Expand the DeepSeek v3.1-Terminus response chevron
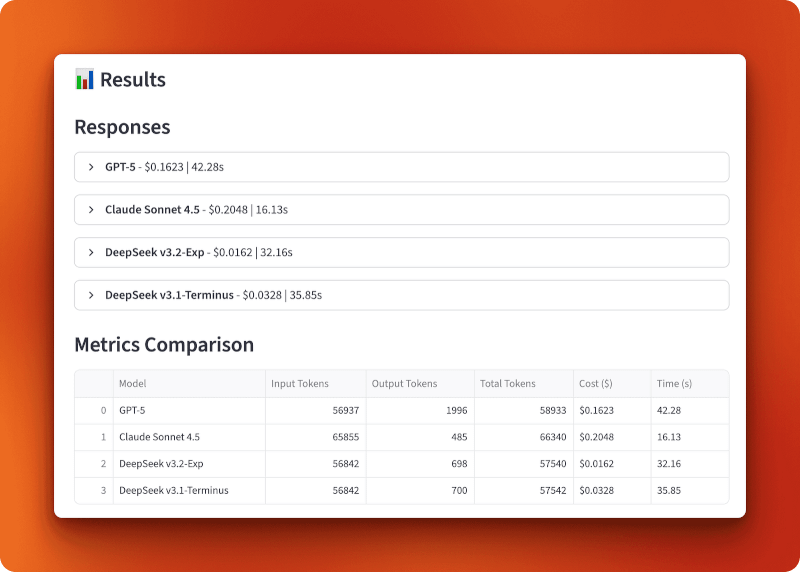Viewport: 800px width, 572px height. (91, 295)
